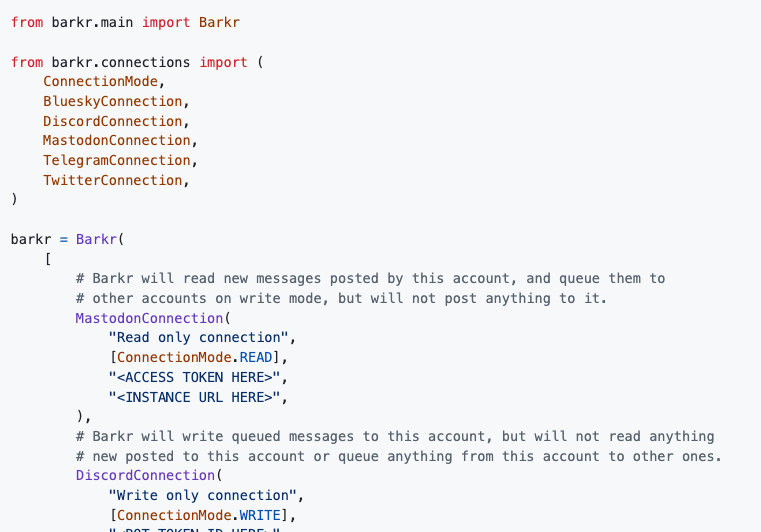Screen dimensions: 761x532
Task: Click the ConnectionMode.READ constant
Action: (x=194, y=357)
